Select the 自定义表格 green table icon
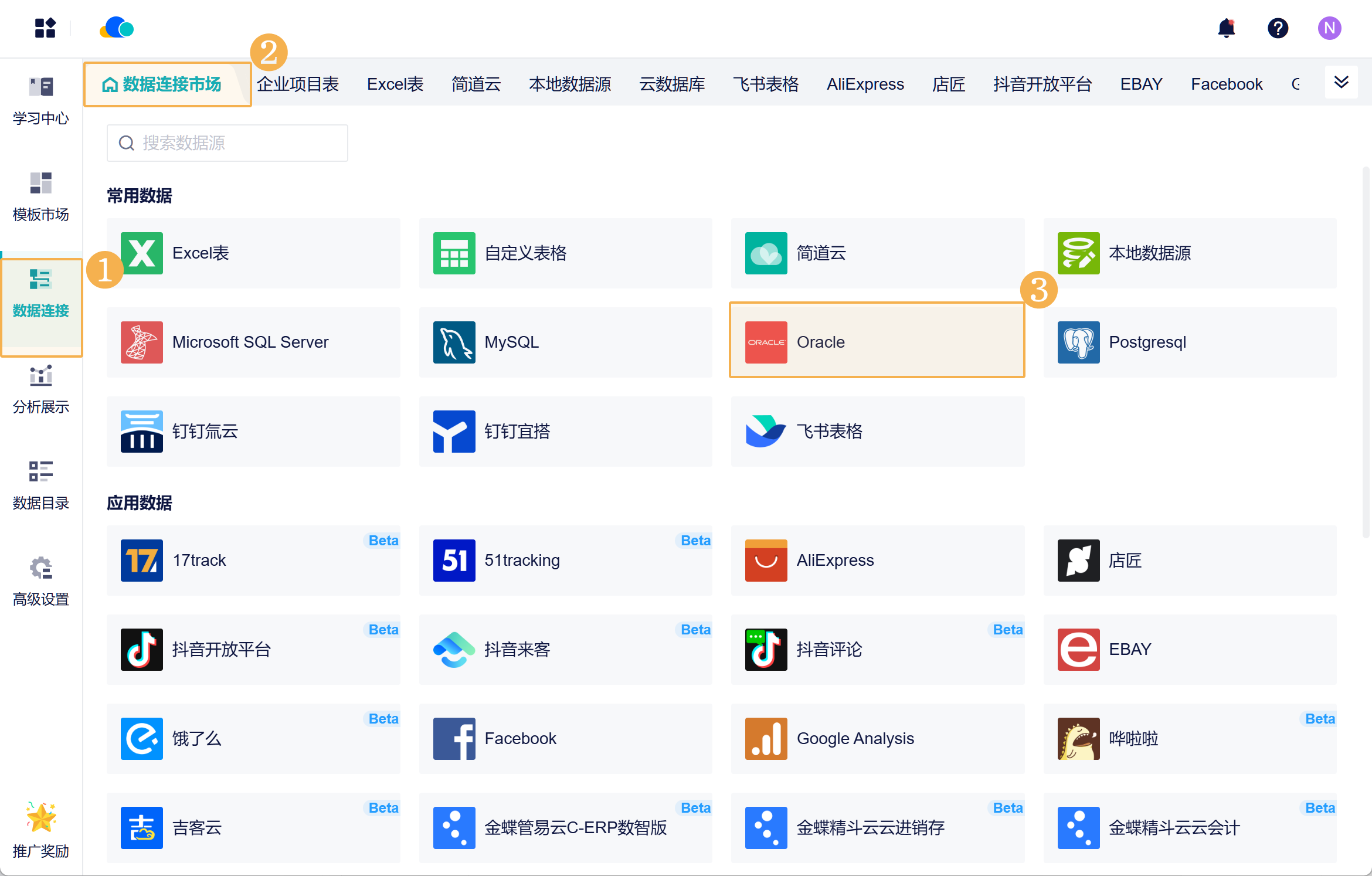 point(454,253)
